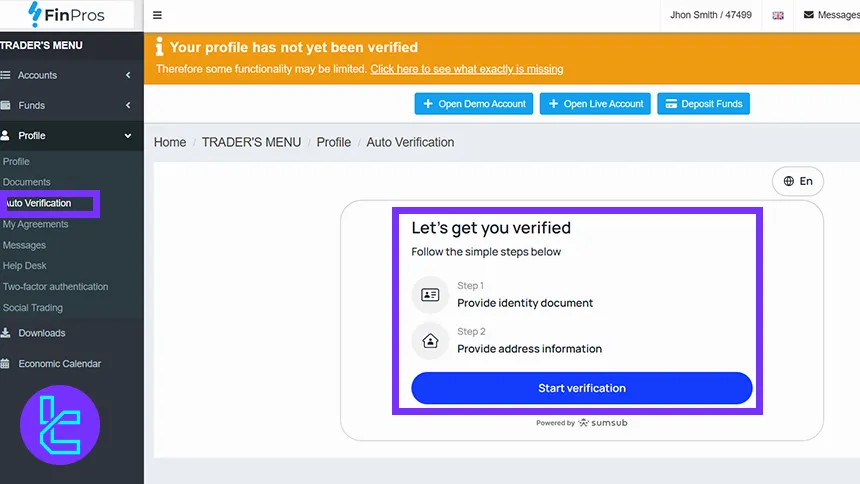Click the UK flag language icon
Screen dimensions: 860x484
pos(778,15)
